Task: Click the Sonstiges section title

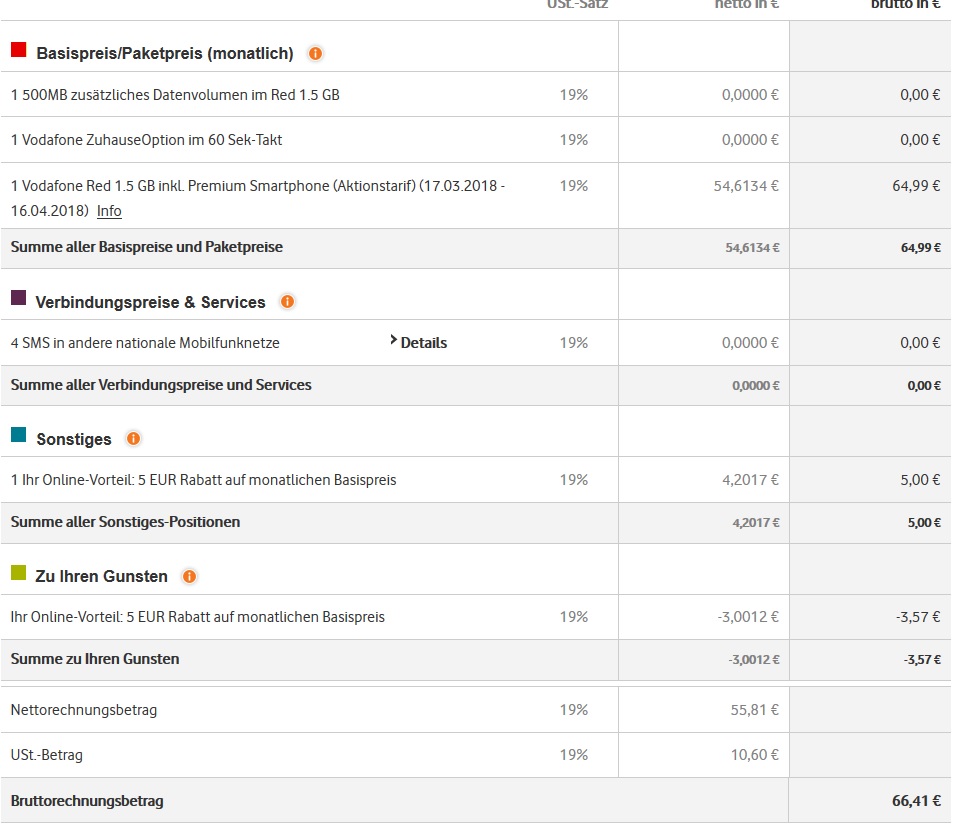Action: tap(74, 439)
